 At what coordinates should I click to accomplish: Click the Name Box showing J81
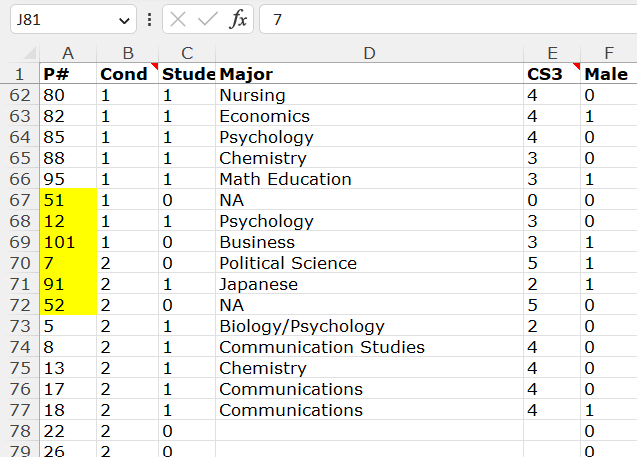58,20
